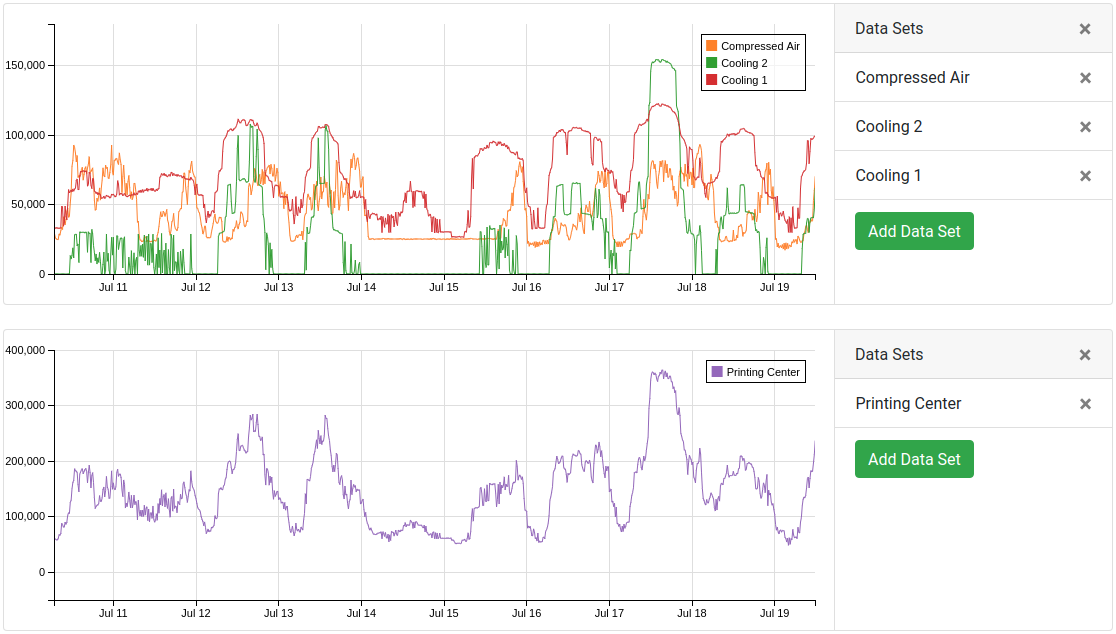Click the red Cooling 1 legend swatch

point(712,80)
